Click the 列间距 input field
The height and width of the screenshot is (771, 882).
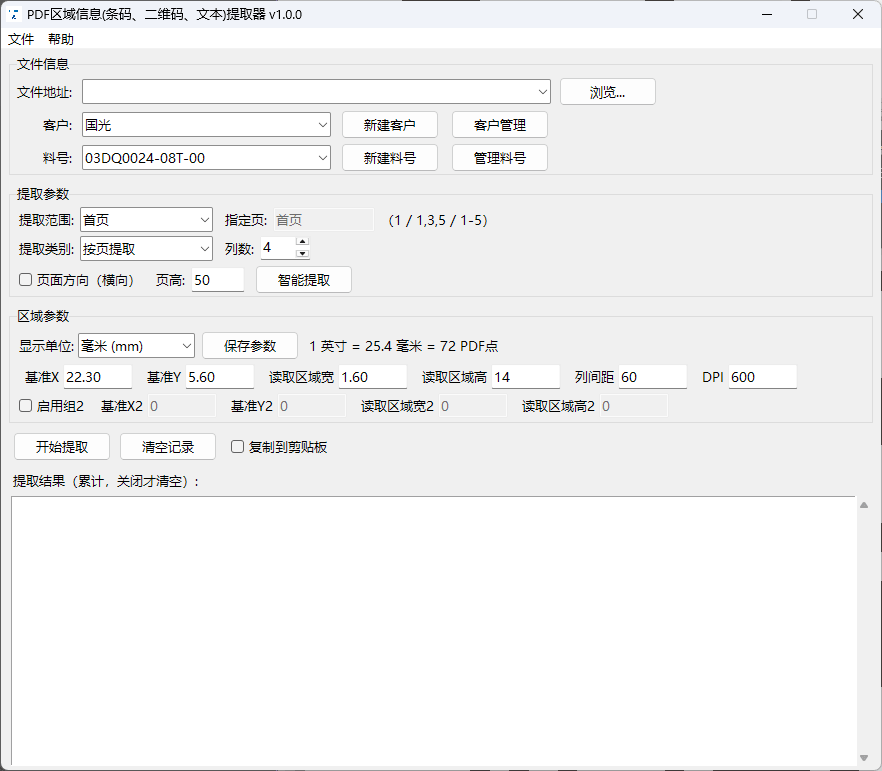point(653,377)
